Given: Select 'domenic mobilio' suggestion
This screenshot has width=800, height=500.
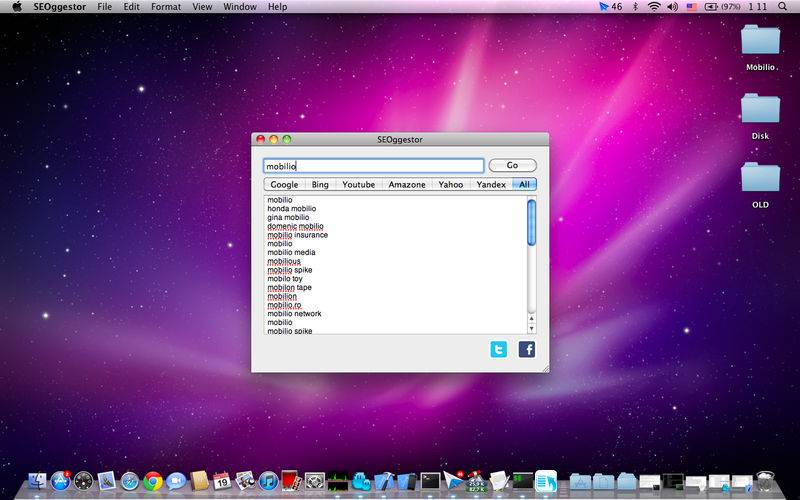Looking at the screenshot, I should point(295,226).
